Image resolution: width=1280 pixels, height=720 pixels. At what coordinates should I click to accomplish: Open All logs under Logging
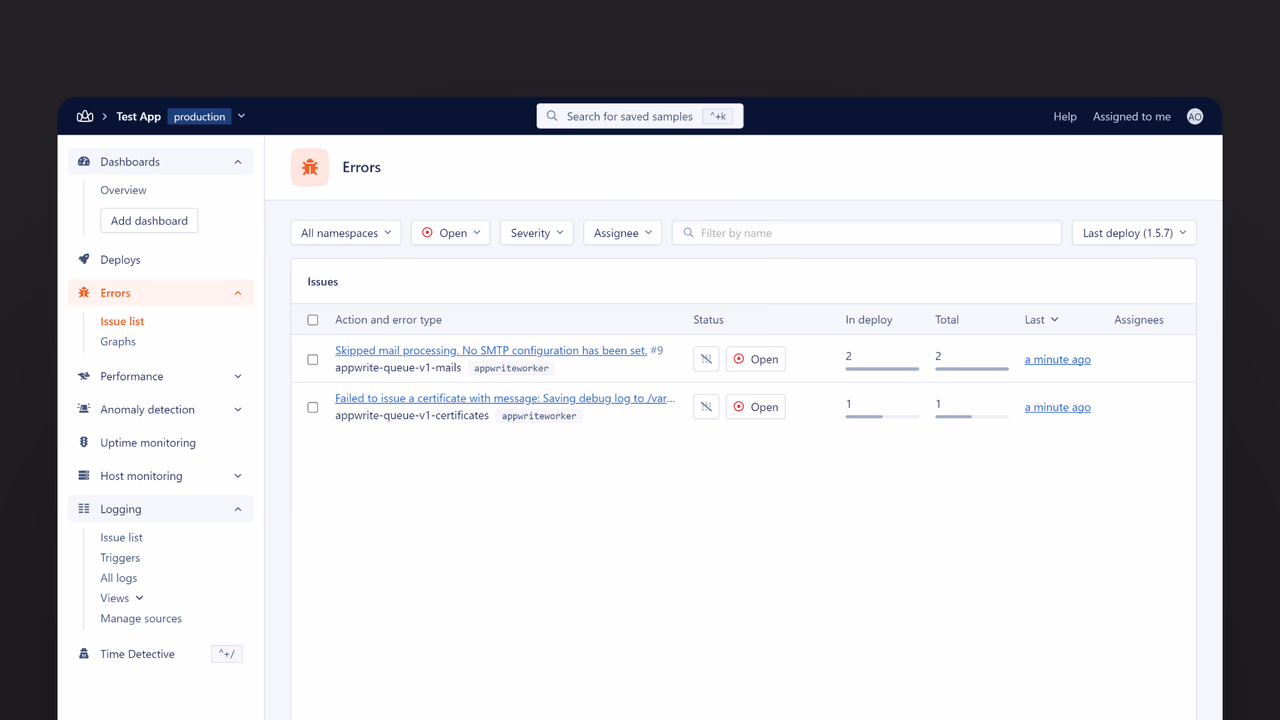click(x=119, y=578)
